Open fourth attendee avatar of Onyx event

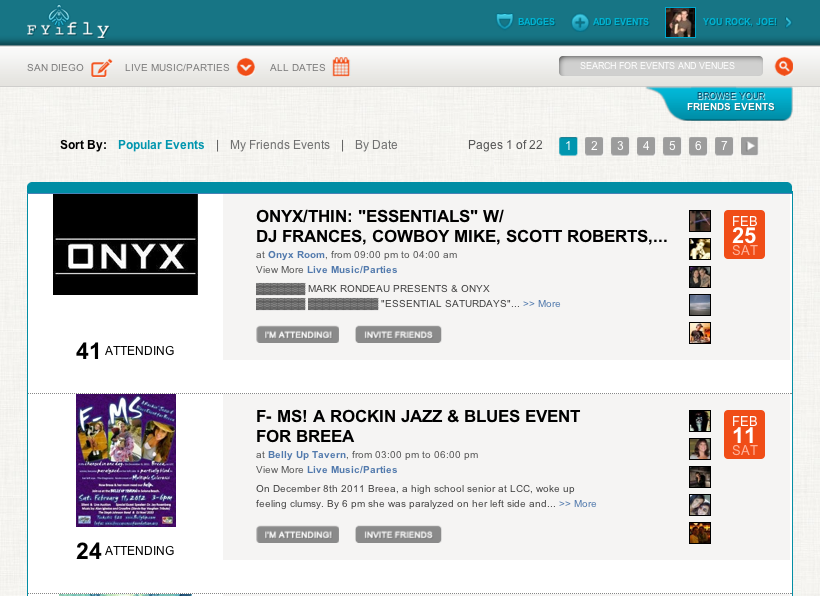pos(700,305)
